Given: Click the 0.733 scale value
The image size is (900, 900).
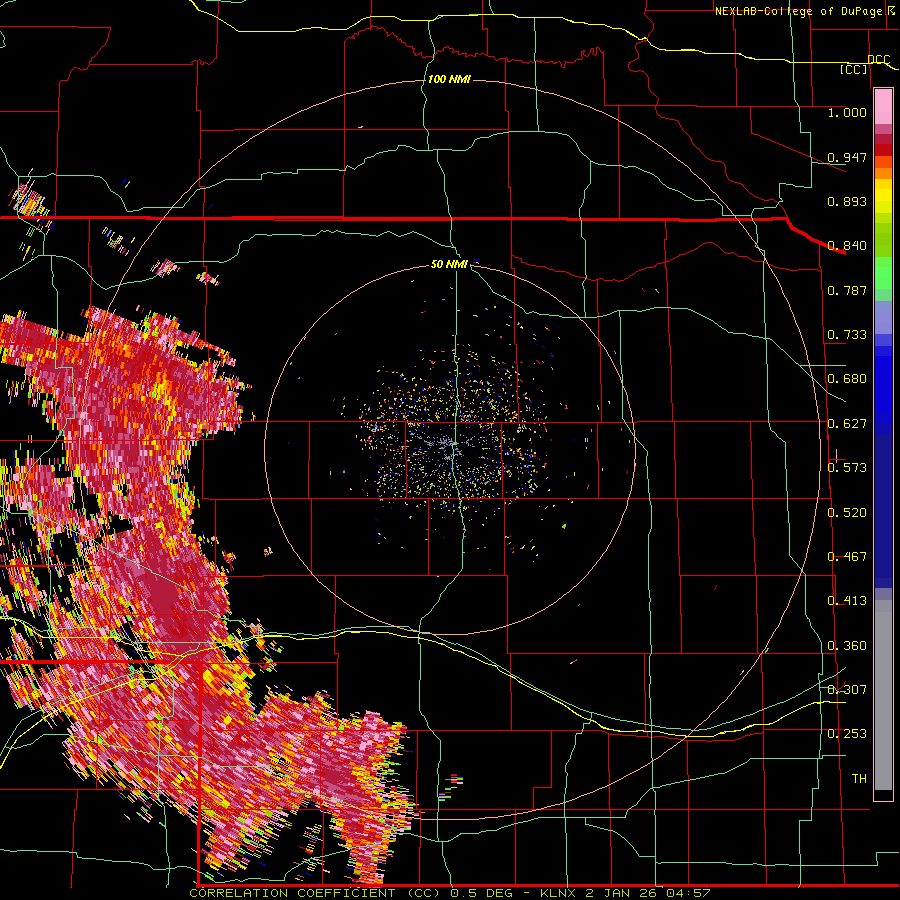Looking at the screenshot, I should click(847, 335).
